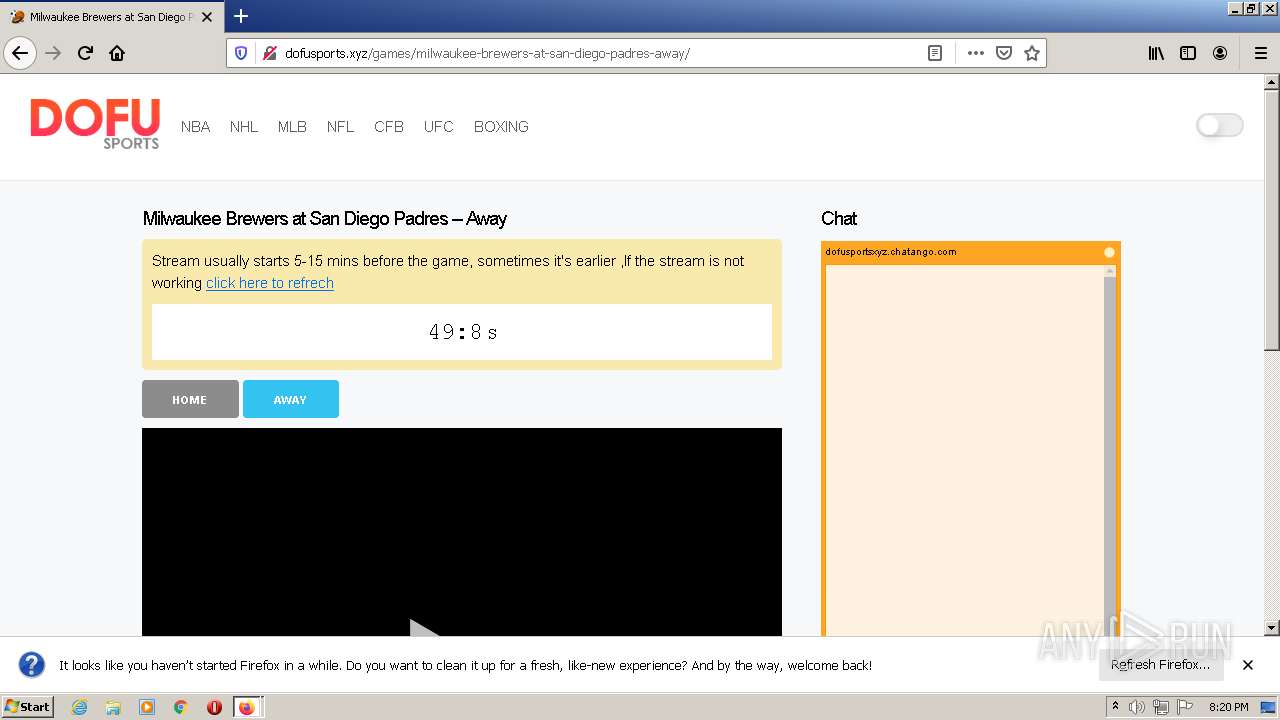
Task: Click the browser forward arrow
Action: pyautogui.click(x=53, y=53)
